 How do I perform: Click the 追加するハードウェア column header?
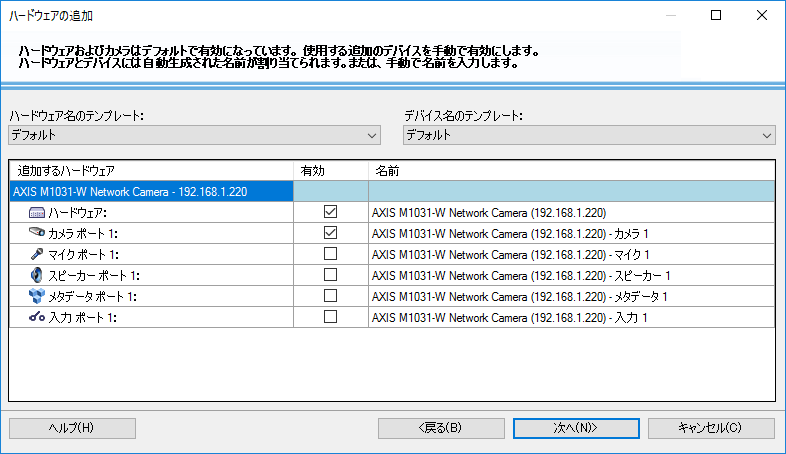coord(151,171)
